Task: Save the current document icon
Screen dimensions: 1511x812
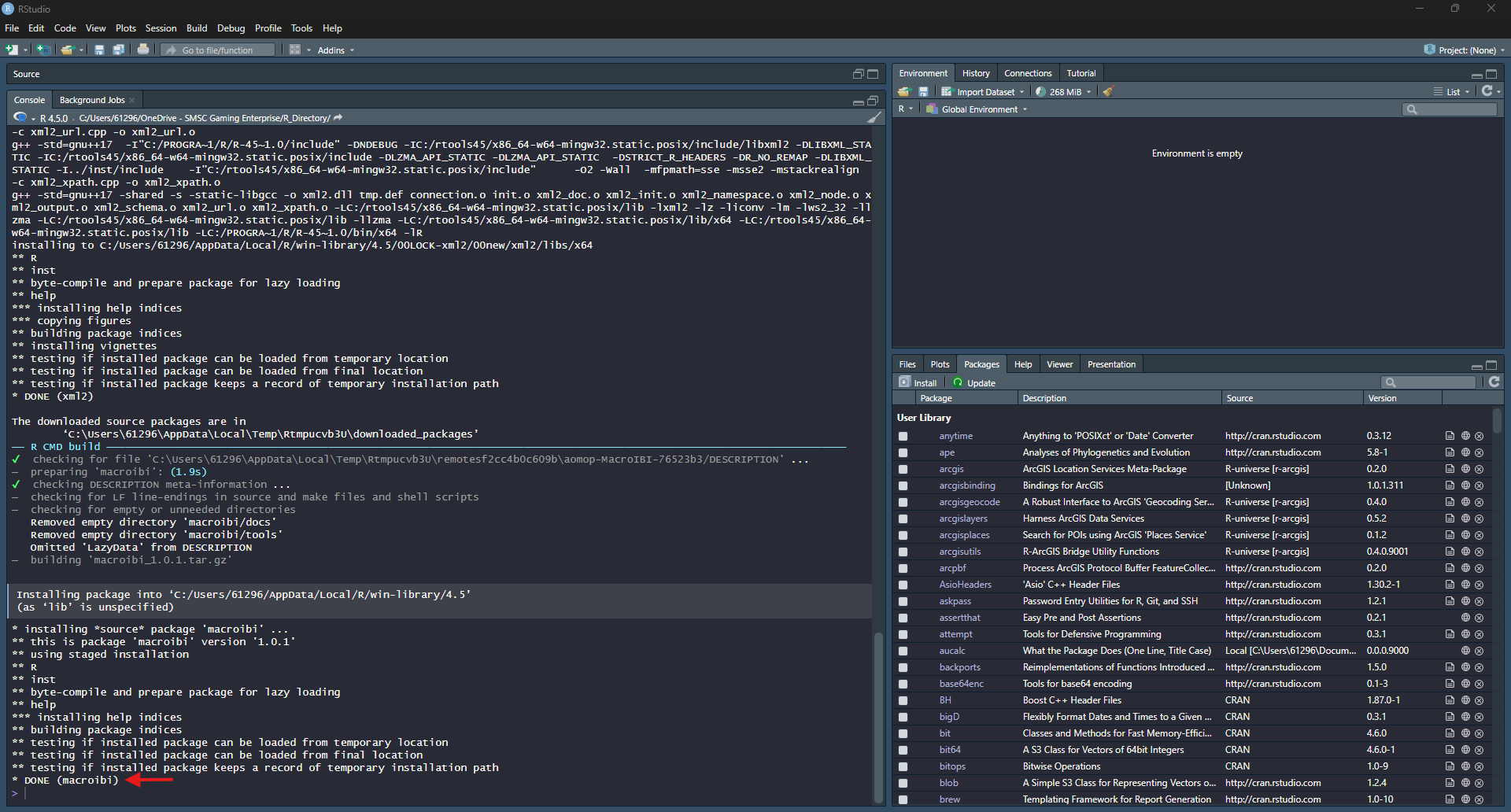Action: [99, 50]
